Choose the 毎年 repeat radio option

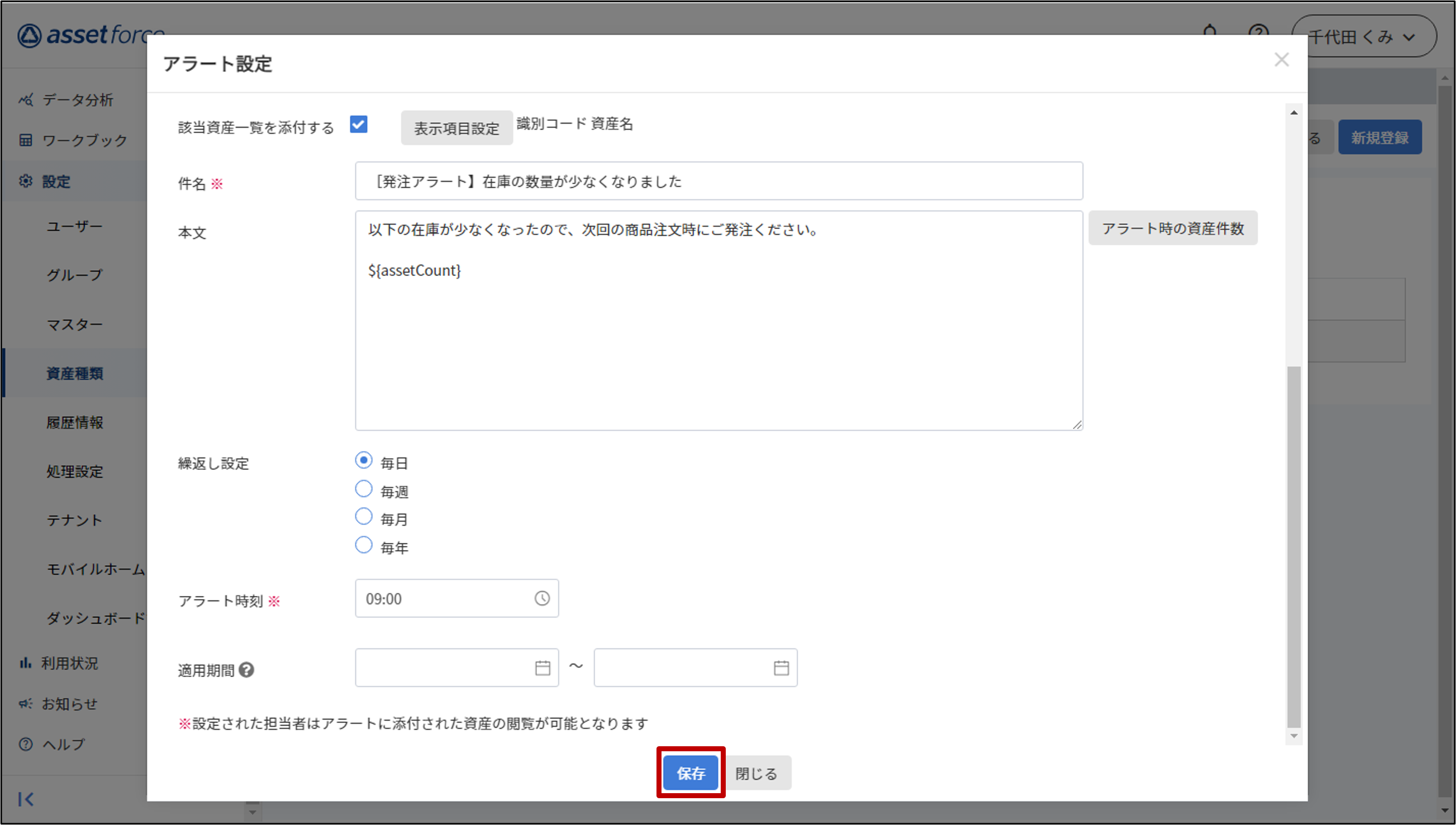click(x=364, y=545)
